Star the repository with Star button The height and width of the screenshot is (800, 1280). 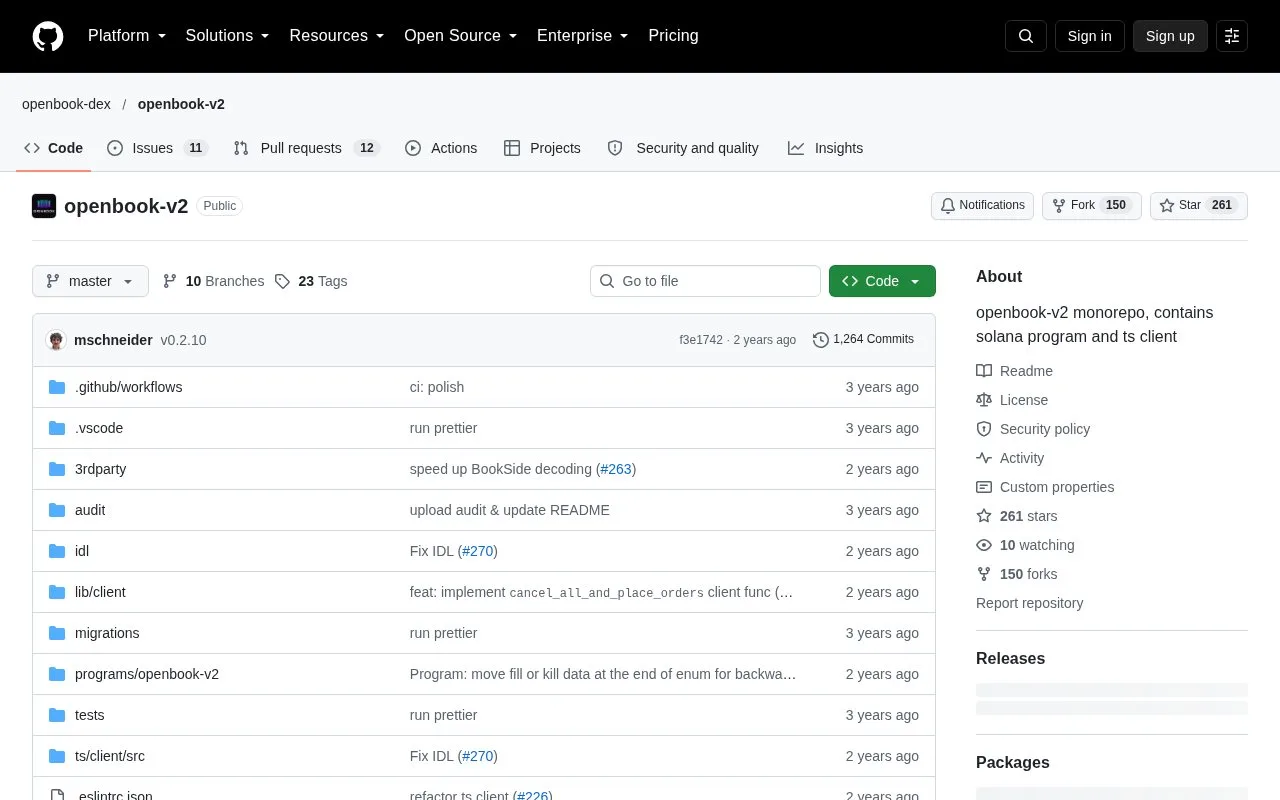coord(1199,205)
